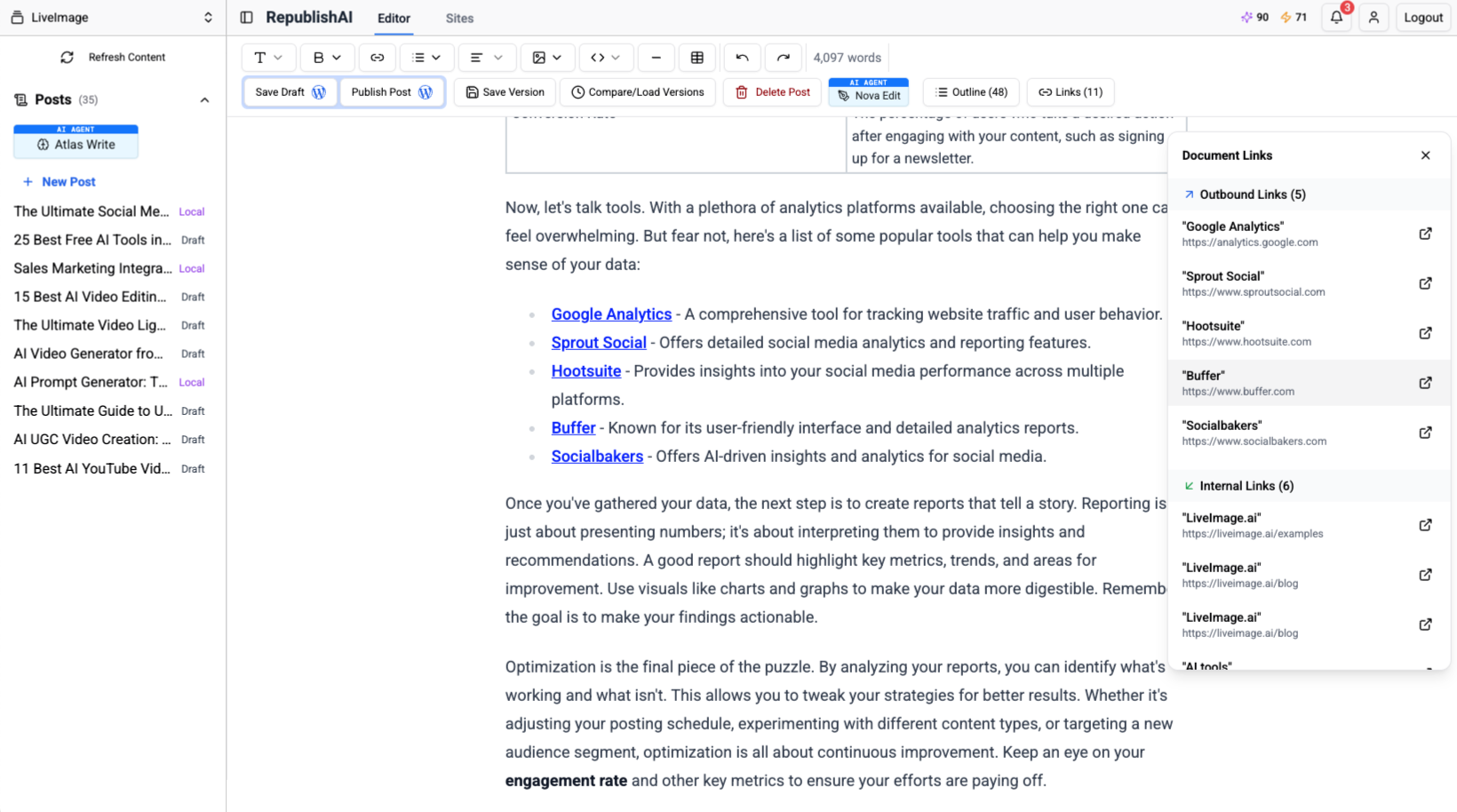1457x812 pixels.
Task: Click the 4,097 words counter
Action: click(848, 58)
